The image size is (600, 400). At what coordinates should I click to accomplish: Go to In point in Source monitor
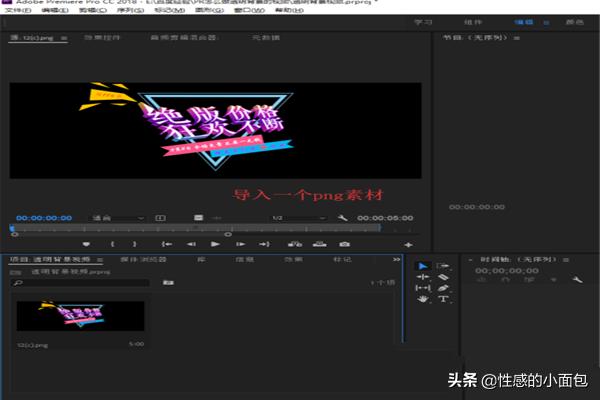(x=166, y=244)
